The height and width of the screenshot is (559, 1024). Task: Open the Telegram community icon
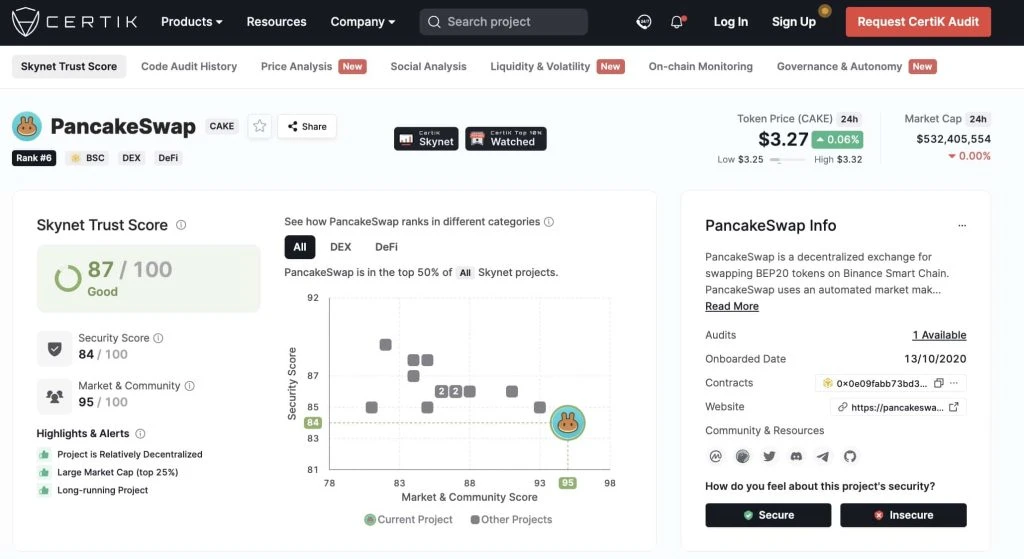(823, 456)
